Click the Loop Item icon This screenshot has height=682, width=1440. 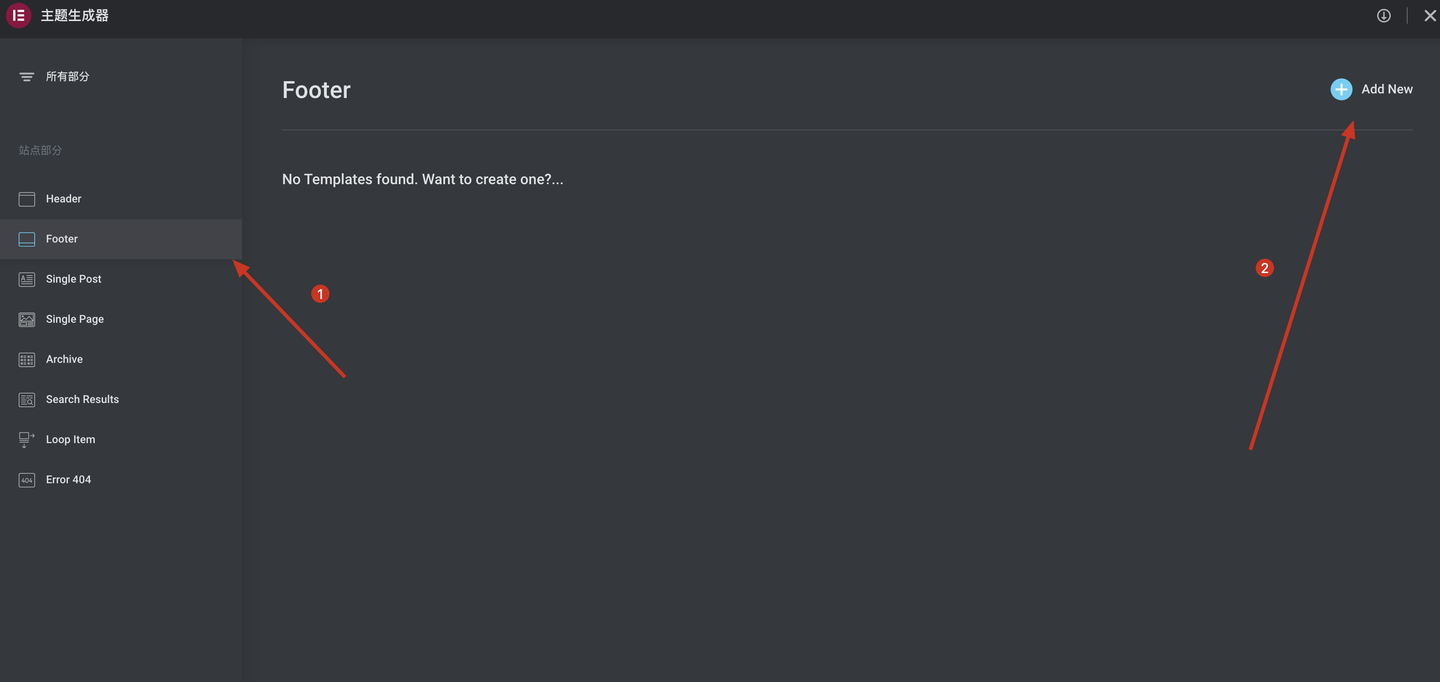click(x=27, y=439)
